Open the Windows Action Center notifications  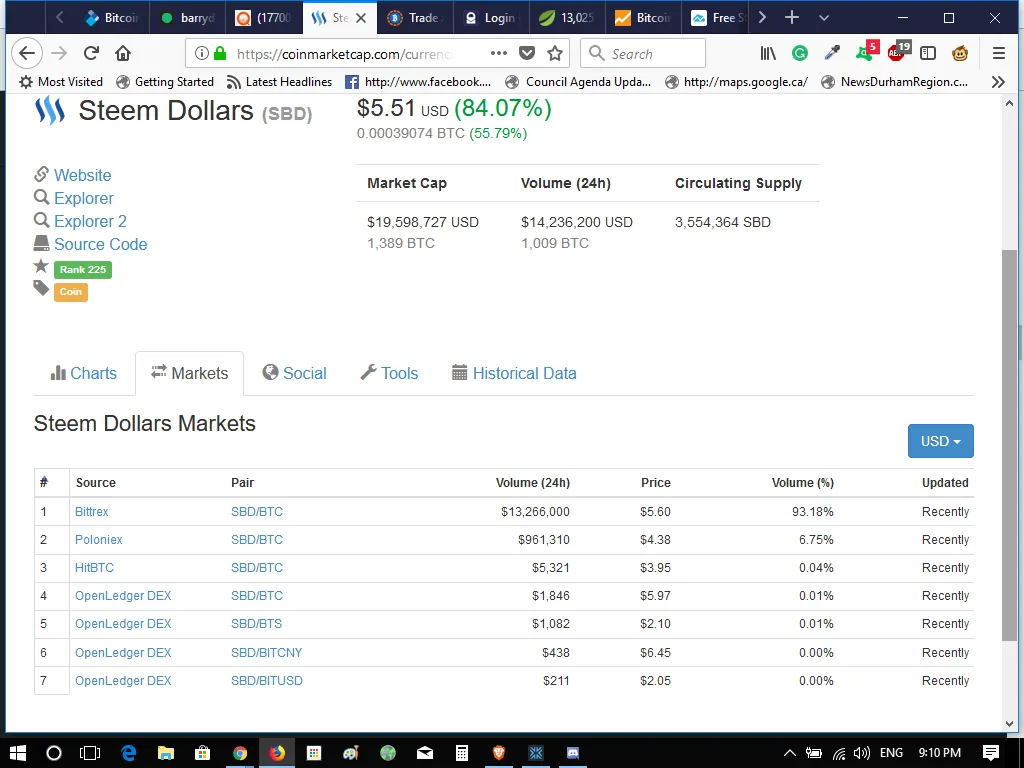(x=991, y=753)
